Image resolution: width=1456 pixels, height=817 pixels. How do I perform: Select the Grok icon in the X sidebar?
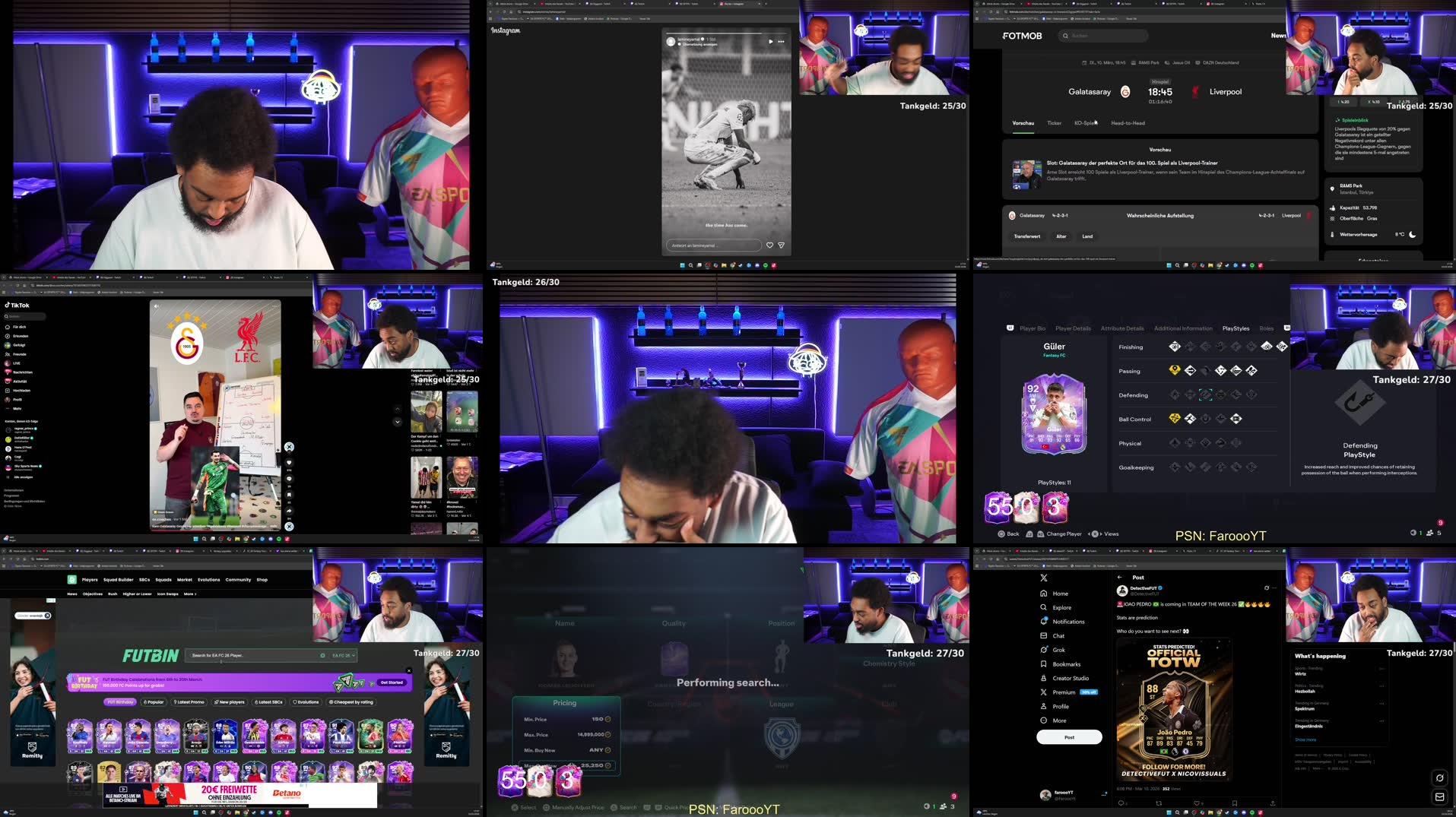tap(1045, 650)
